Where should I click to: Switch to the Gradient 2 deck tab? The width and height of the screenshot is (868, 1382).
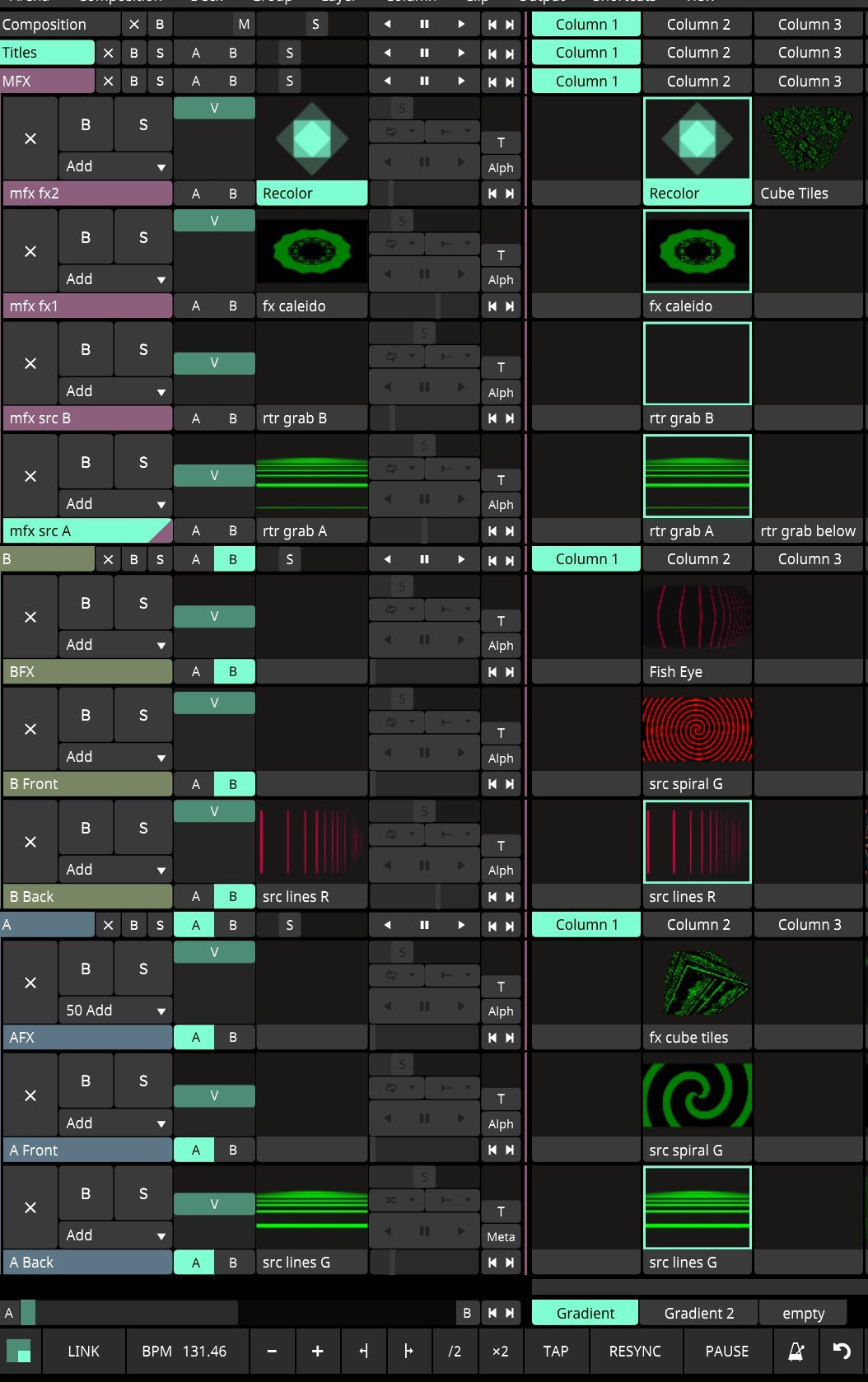click(x=698, y=1313)
